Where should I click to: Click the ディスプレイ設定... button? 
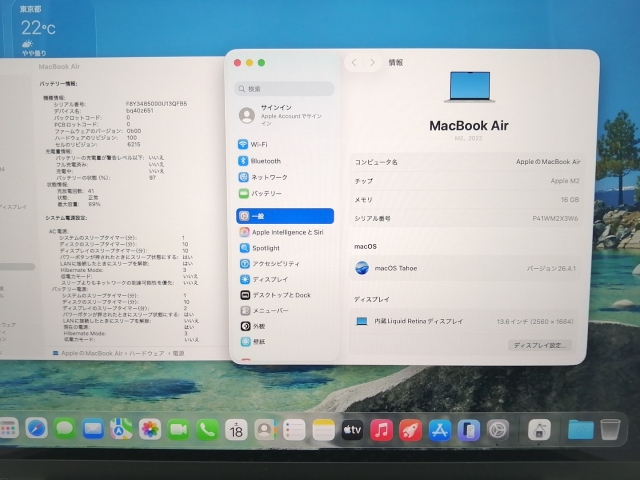pyautogui.click(x=540, y=345)
